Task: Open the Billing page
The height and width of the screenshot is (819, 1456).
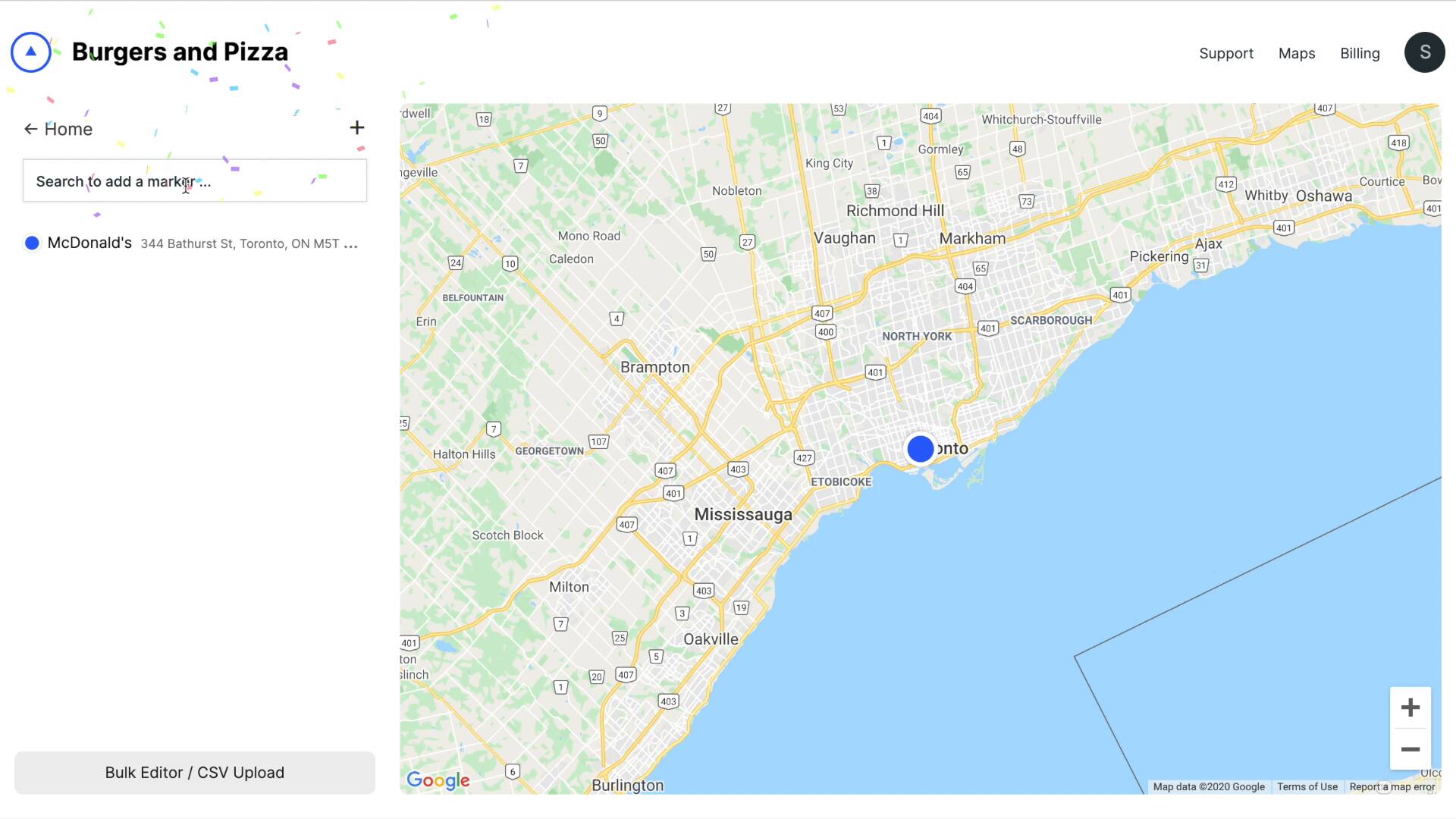Action: [x=1359, y=53]
